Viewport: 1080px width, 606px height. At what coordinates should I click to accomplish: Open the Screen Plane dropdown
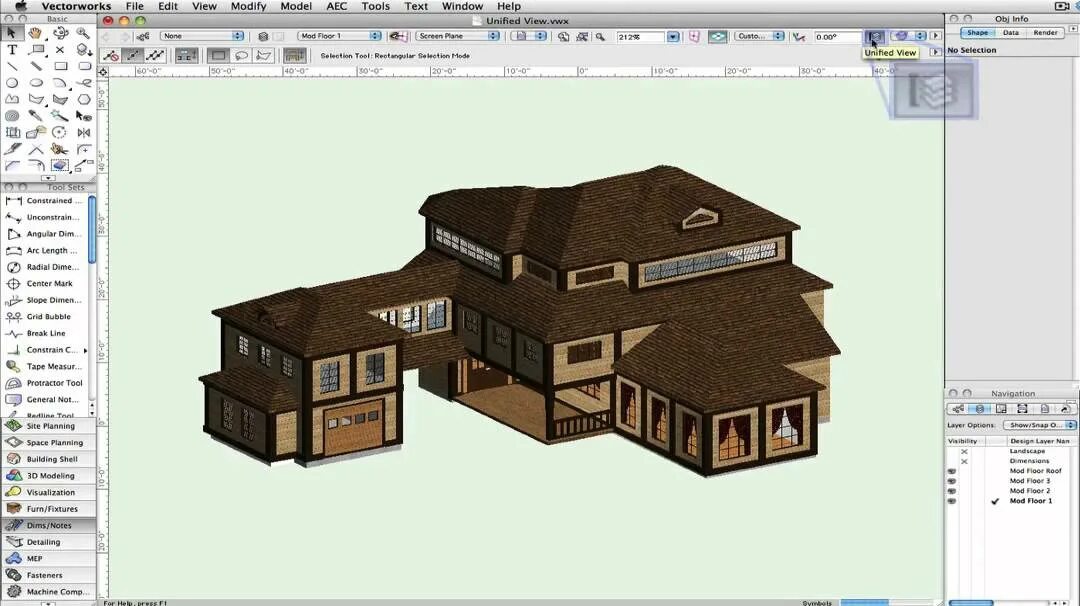(457, 36)
